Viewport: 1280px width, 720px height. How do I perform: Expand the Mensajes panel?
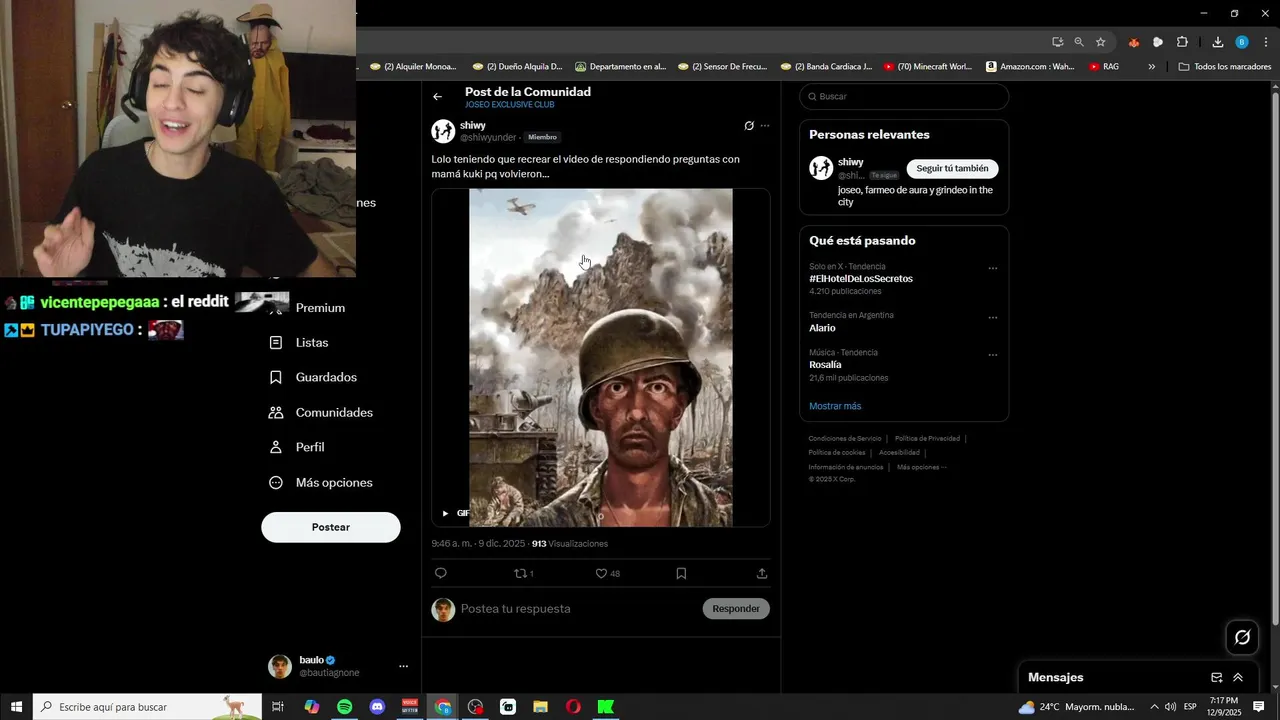pos(1238,677)
